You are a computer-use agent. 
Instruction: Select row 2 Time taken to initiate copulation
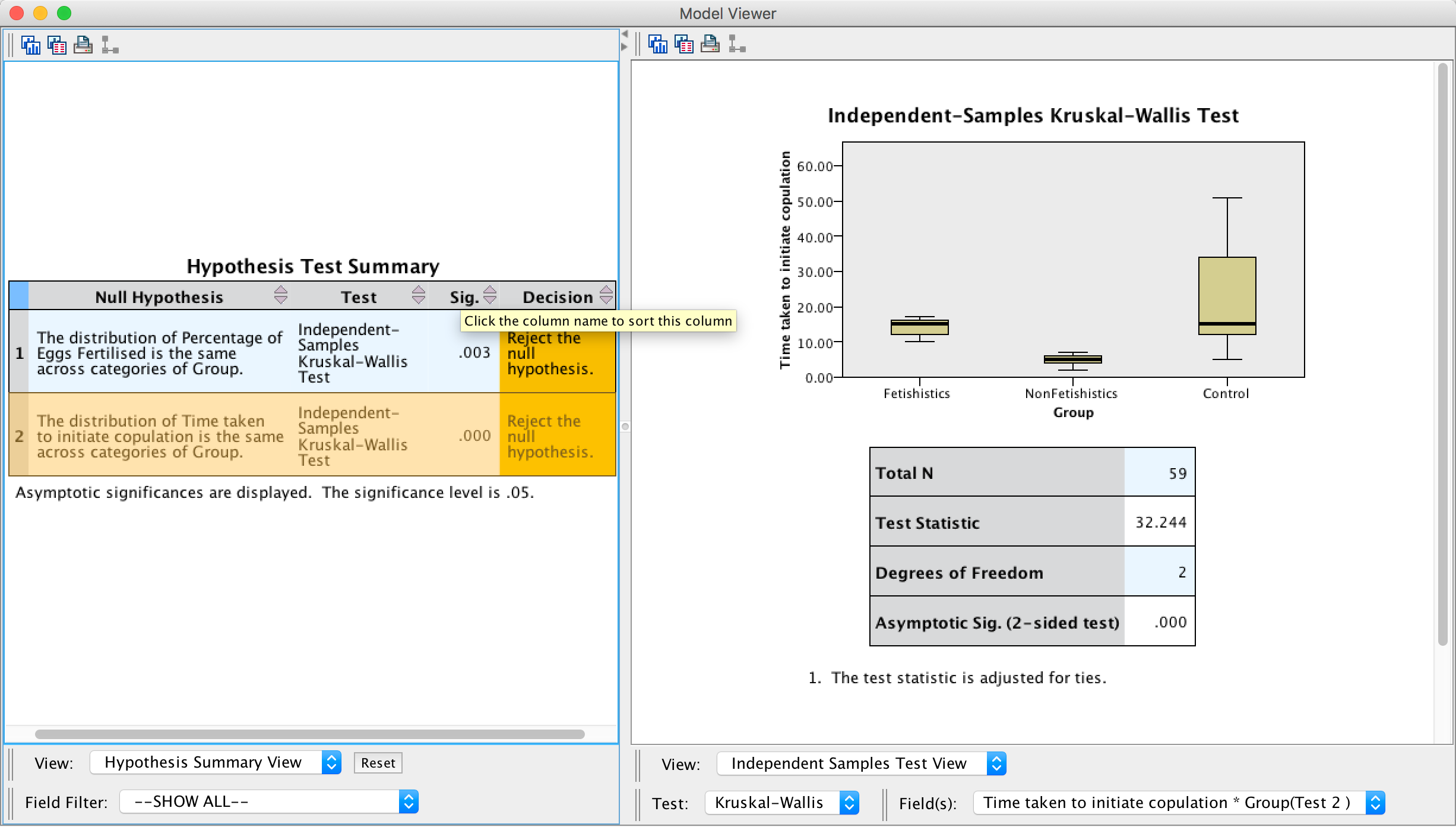[159, 436]
